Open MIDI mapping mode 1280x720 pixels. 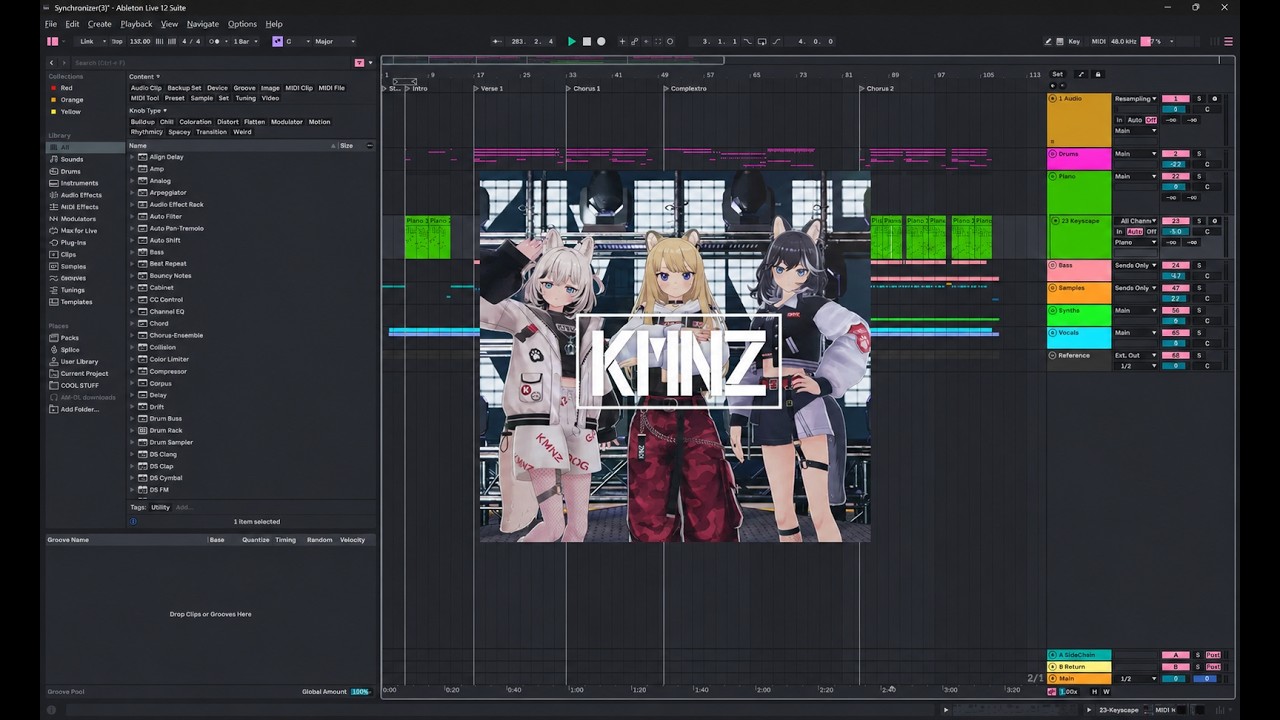pos(1099,41)
